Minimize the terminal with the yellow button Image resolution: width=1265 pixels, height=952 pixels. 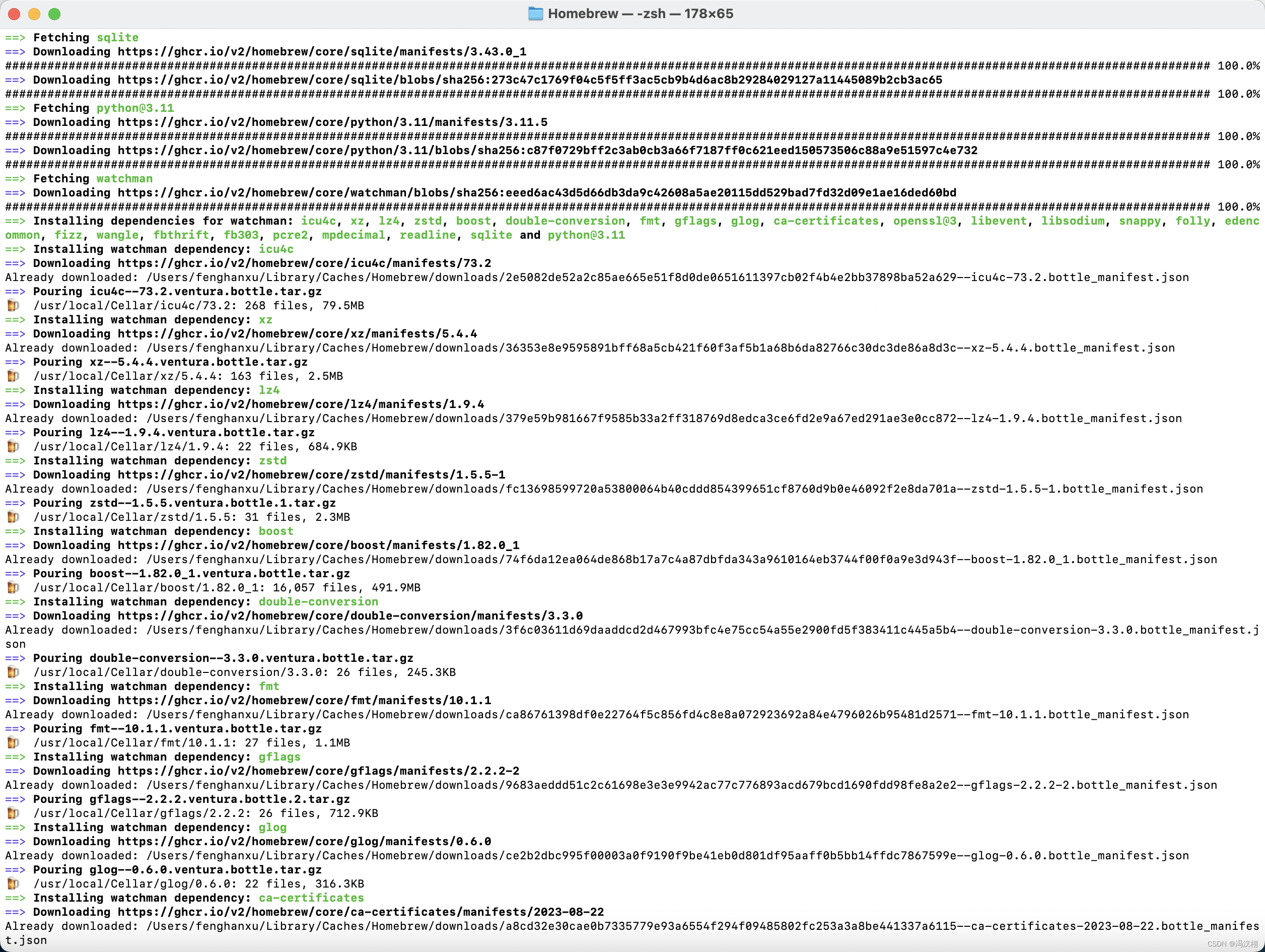pyautogui.click(x=34, y=14)
